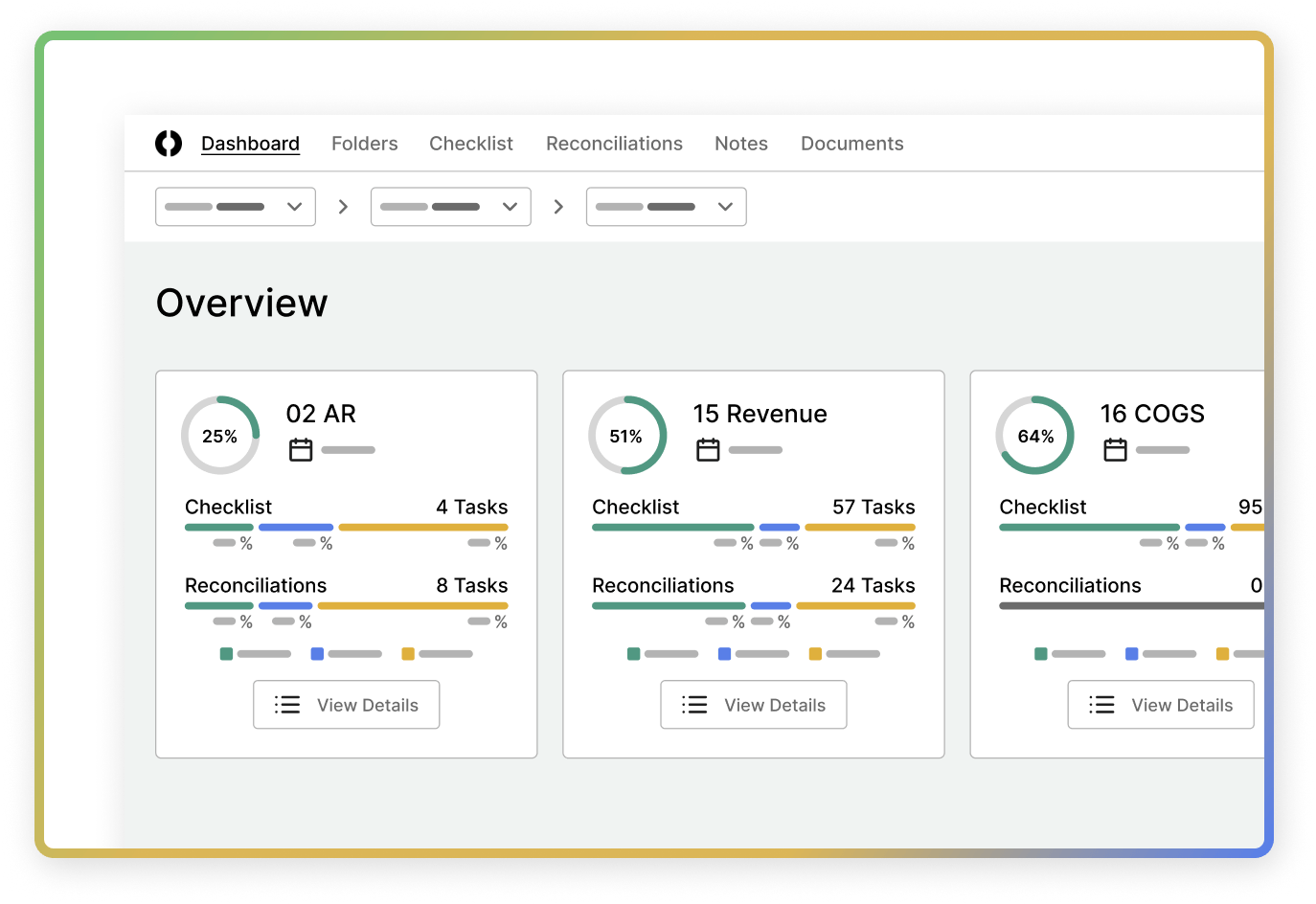Click the 64% progress ring on 16 COGS
Screen dimensions: 1316x904
point(1034,436)
